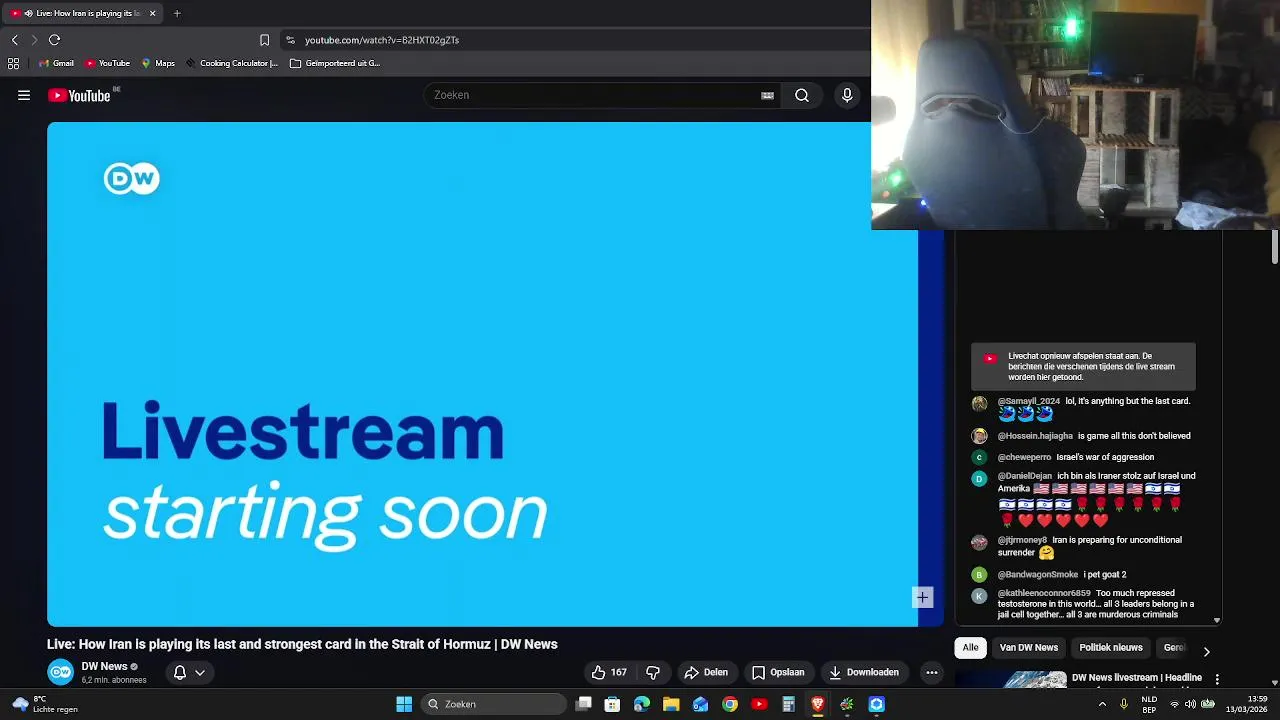Toggle notification bell for DW News
The image size is (1280, 720).
point(180,672)
